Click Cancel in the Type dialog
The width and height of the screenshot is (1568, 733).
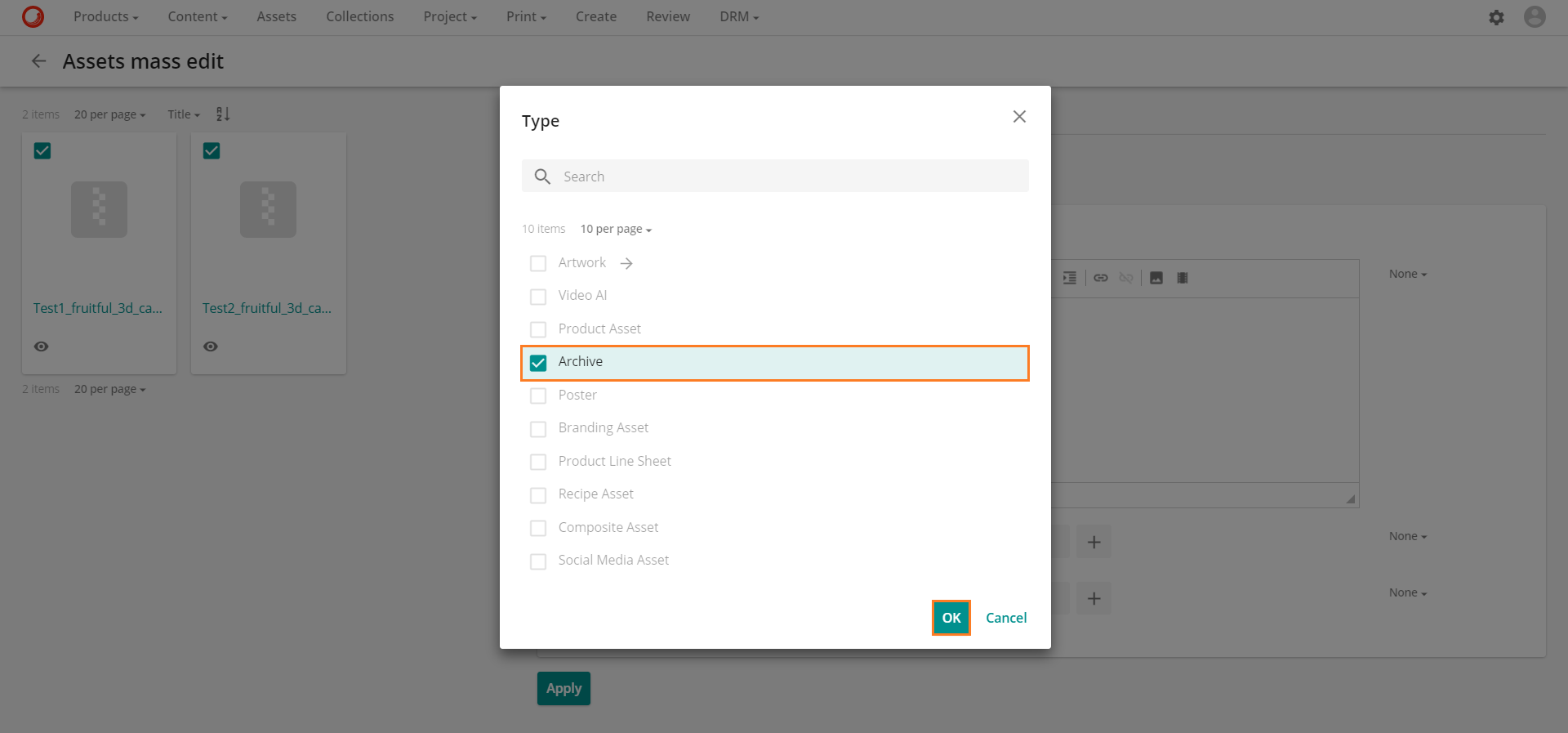coord(1005,618)
